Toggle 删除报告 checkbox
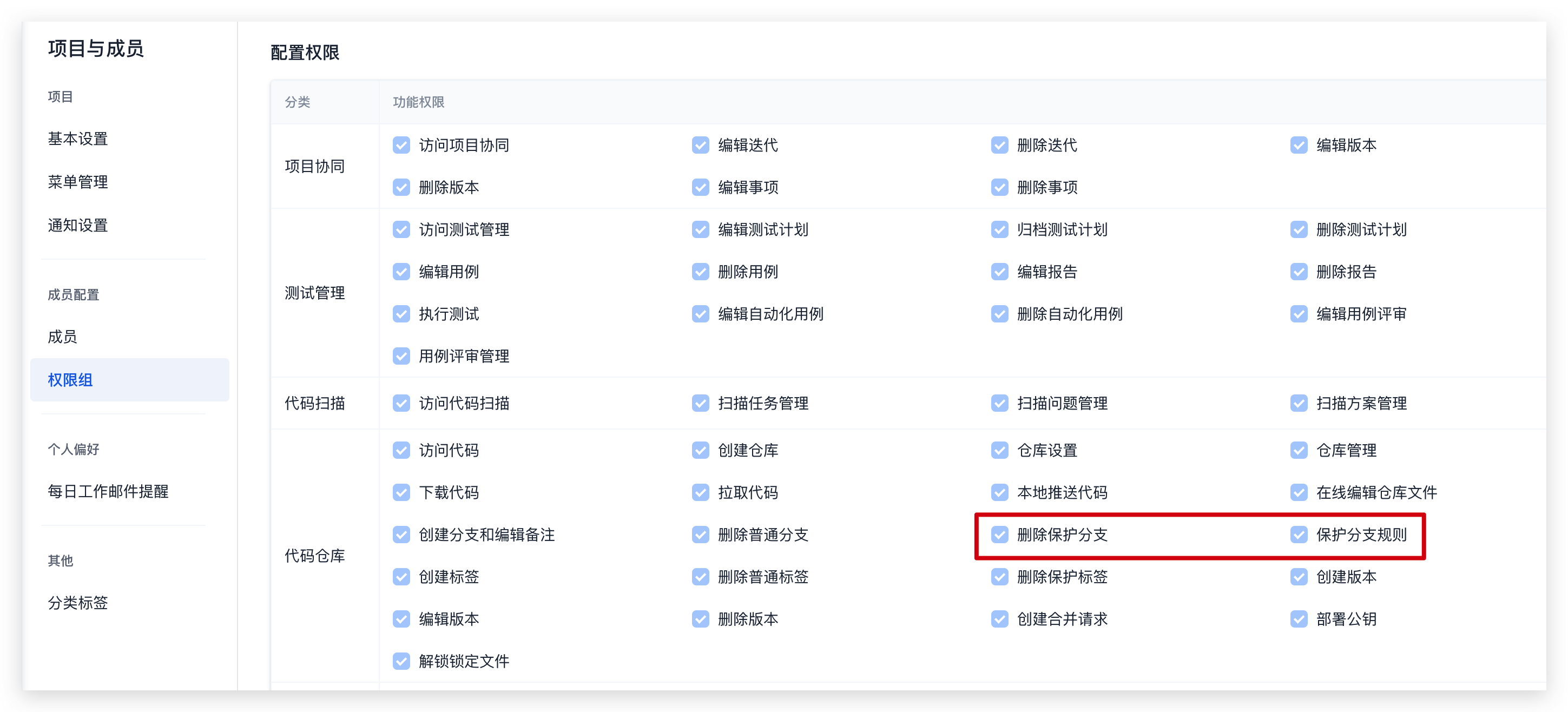Viewport: 1568px width, 712px height. (1299, 272)
